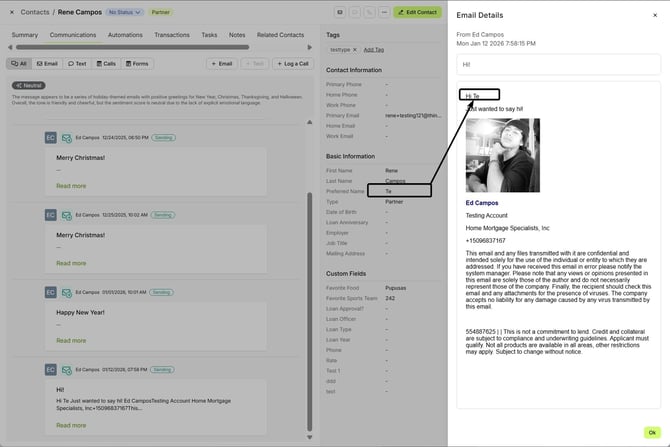Filter the feed by Forms
Image resolution: width=670 pixels, height=447 pixels.
pyautogui.click(x=137, y=63)
